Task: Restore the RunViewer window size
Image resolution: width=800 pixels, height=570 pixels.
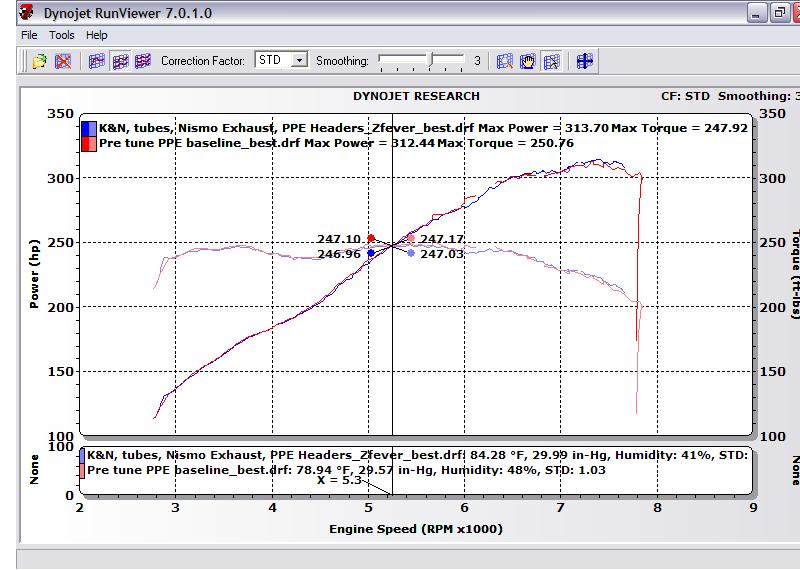Action: (780, 13)
